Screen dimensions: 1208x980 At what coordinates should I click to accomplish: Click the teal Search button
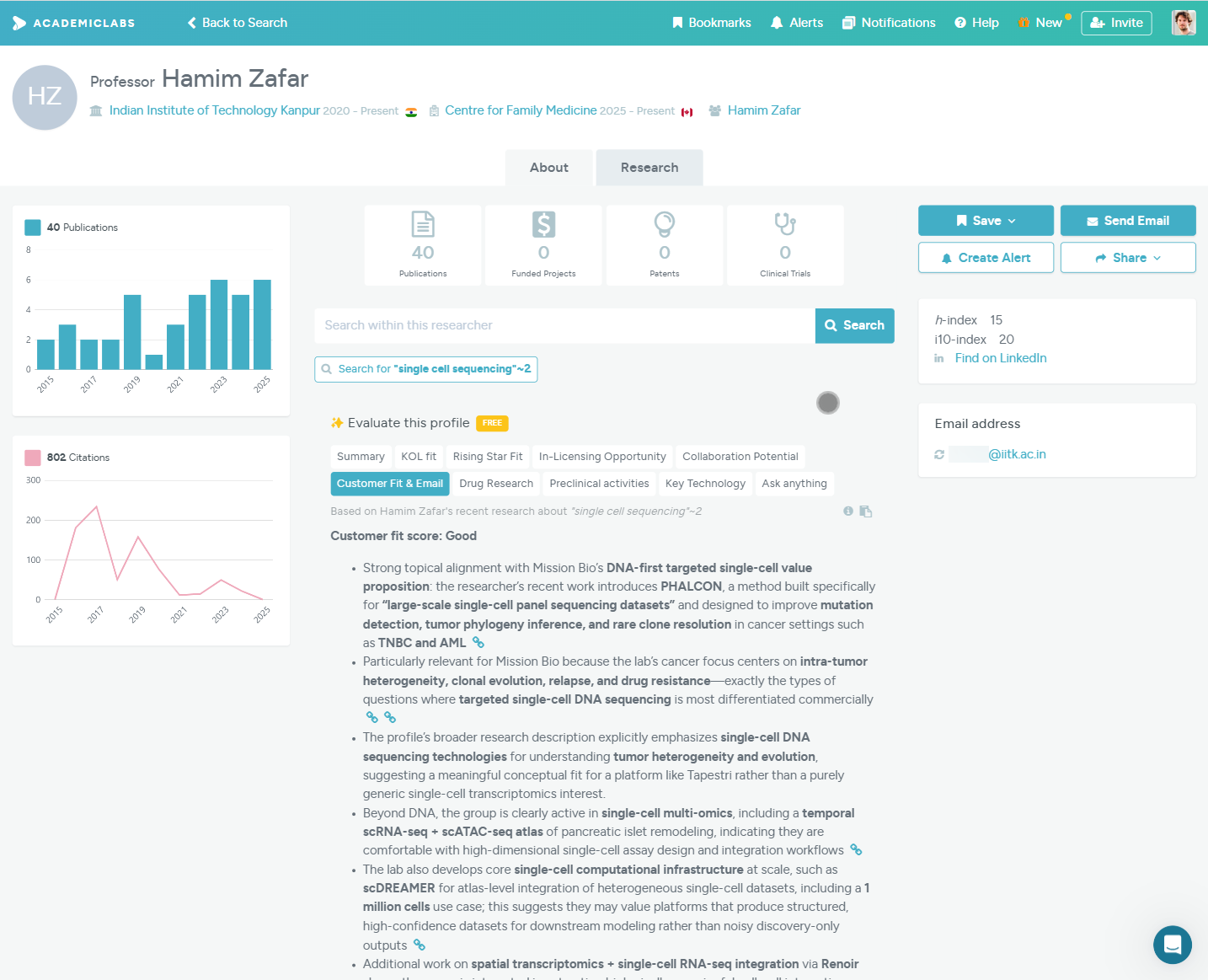pos(854,325)
